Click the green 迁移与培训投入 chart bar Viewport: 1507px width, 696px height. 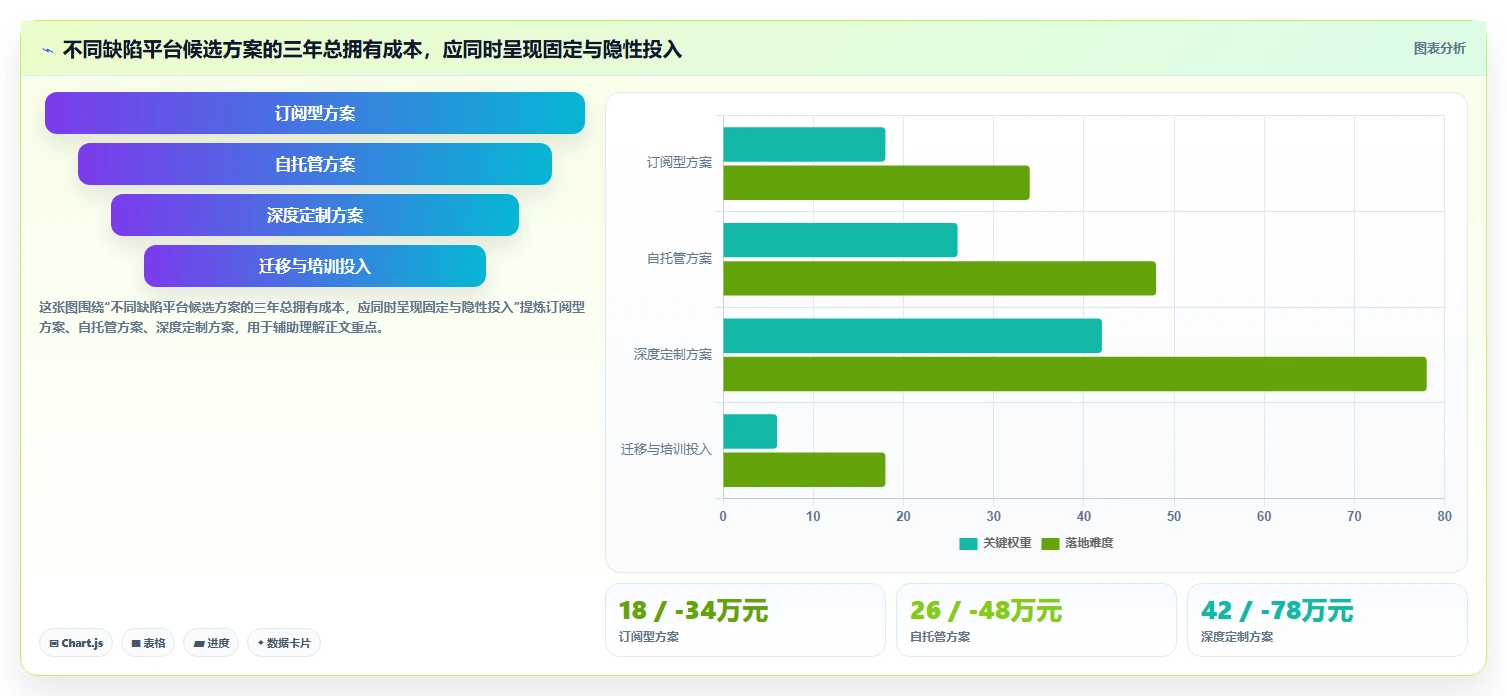pos(804,470)
